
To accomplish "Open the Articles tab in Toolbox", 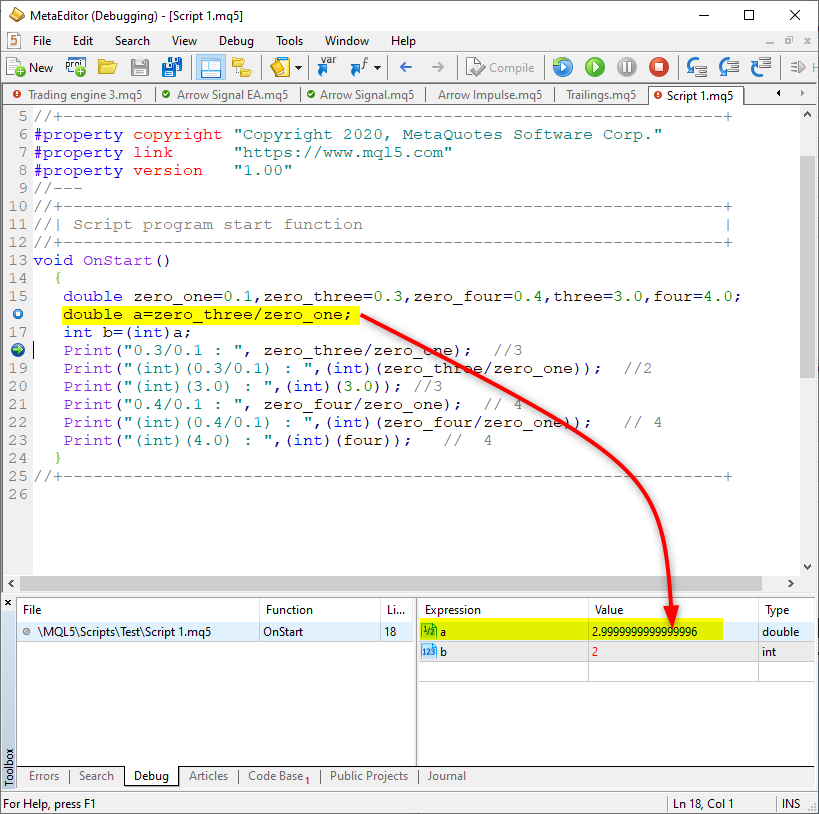I will point(208,776).
